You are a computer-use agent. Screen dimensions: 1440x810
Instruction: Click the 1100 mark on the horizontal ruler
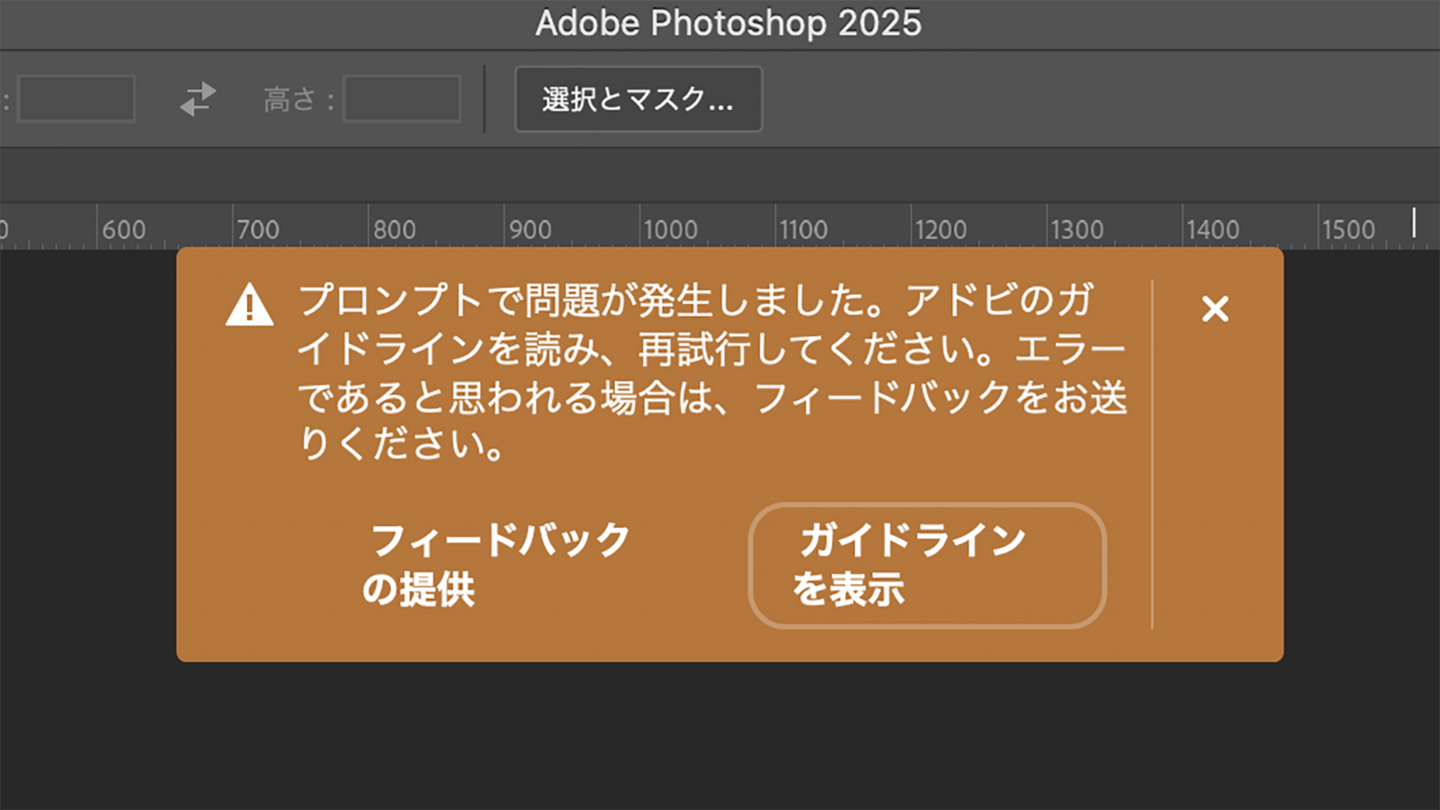click(804, 230)
